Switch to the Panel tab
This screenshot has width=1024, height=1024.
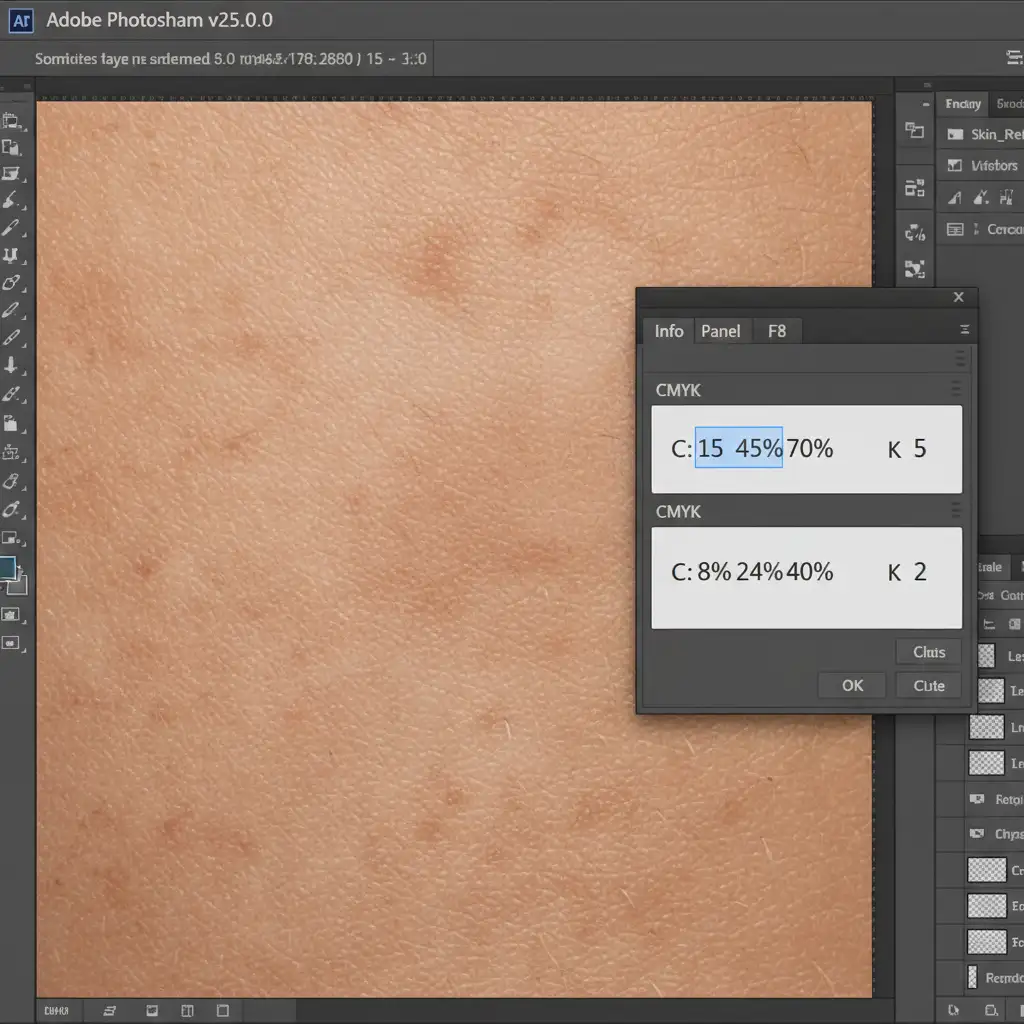(x=720, y=331)
